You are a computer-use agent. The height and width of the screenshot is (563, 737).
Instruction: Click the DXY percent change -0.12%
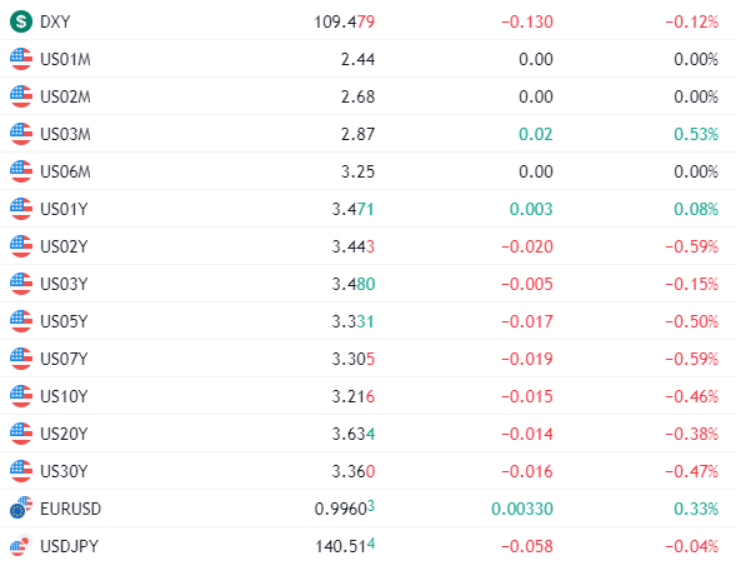pyautogui.click(x=691, y=22)
